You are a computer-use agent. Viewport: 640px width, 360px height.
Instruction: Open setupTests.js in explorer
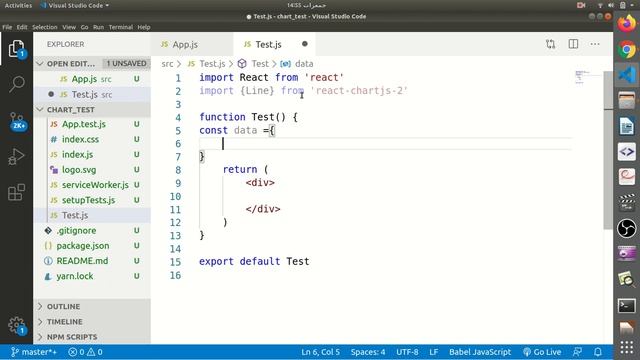pyautogui.click(x=92, y=200)
